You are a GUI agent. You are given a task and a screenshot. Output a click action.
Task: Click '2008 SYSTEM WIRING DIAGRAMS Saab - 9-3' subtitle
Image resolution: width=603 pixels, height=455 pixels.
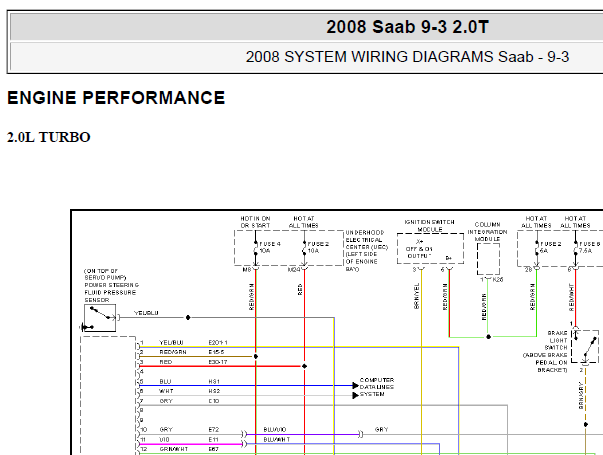(x=407, y=57)
